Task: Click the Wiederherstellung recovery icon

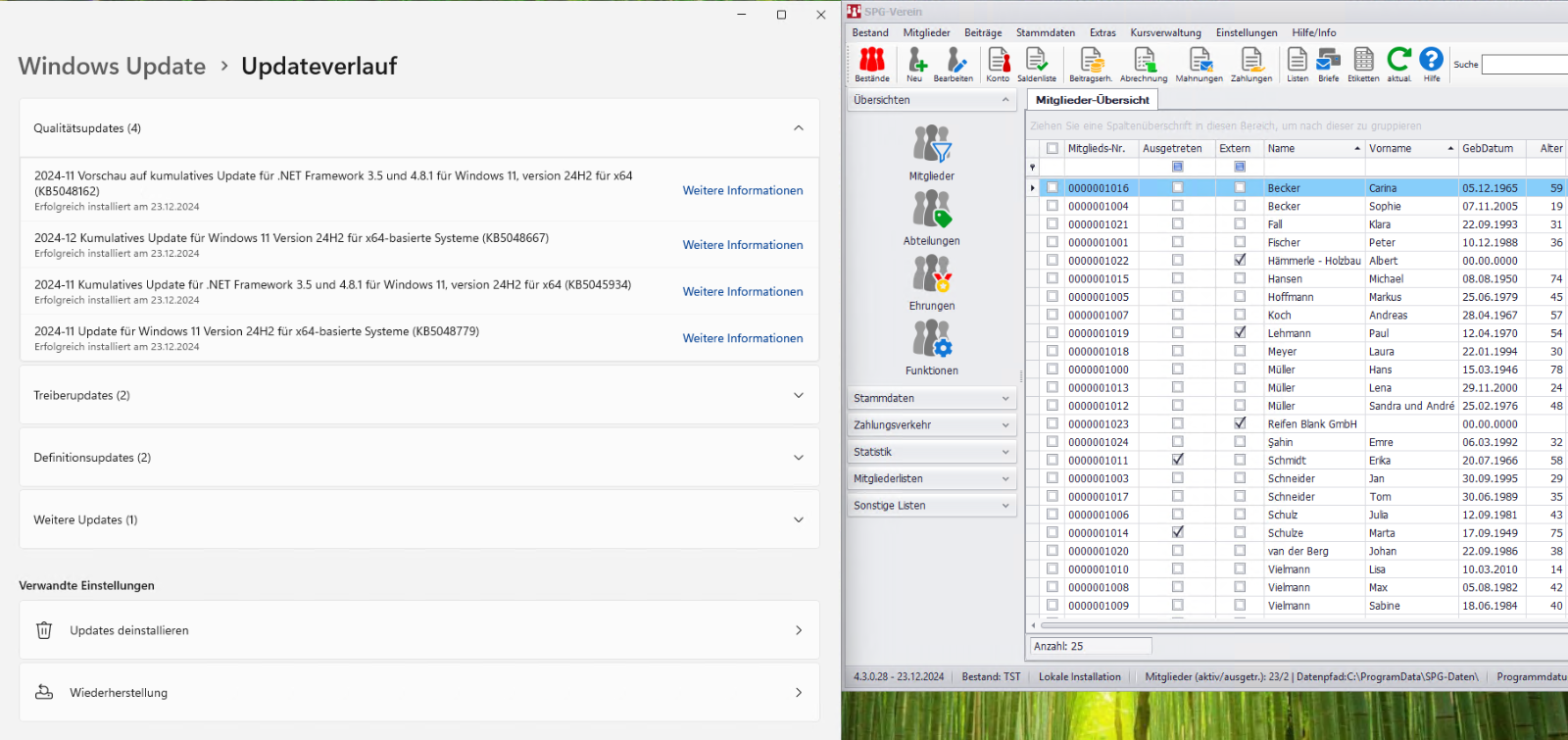Action: point(44,692)
